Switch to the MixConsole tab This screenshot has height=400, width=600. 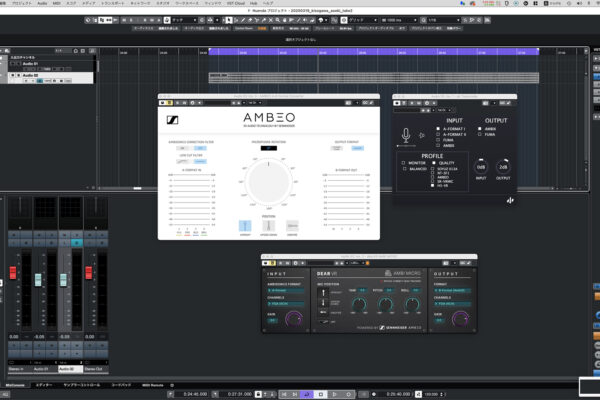click(15, 385)
